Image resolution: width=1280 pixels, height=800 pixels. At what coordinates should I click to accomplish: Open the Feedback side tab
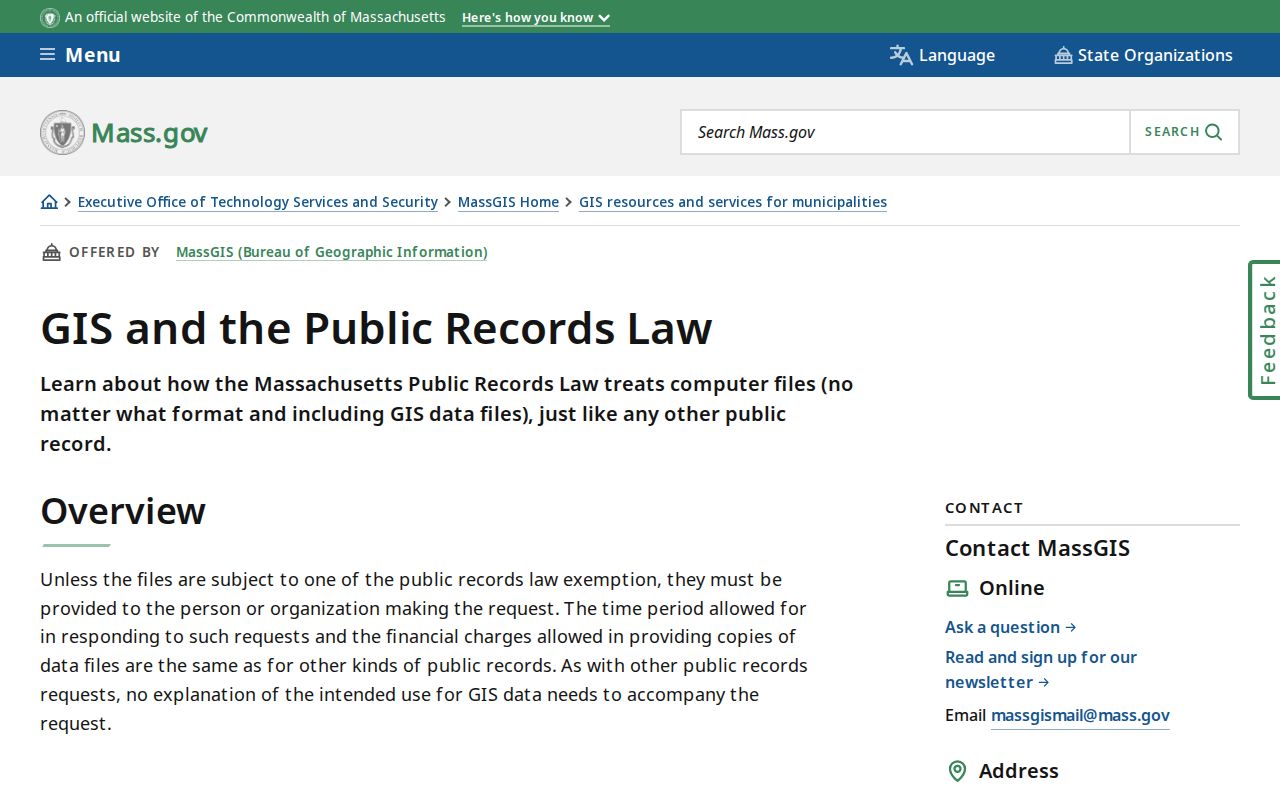[1265, 330]
